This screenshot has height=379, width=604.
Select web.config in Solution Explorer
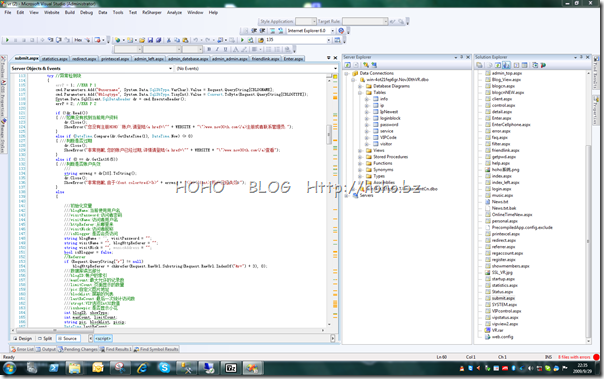tap(502, 337)
